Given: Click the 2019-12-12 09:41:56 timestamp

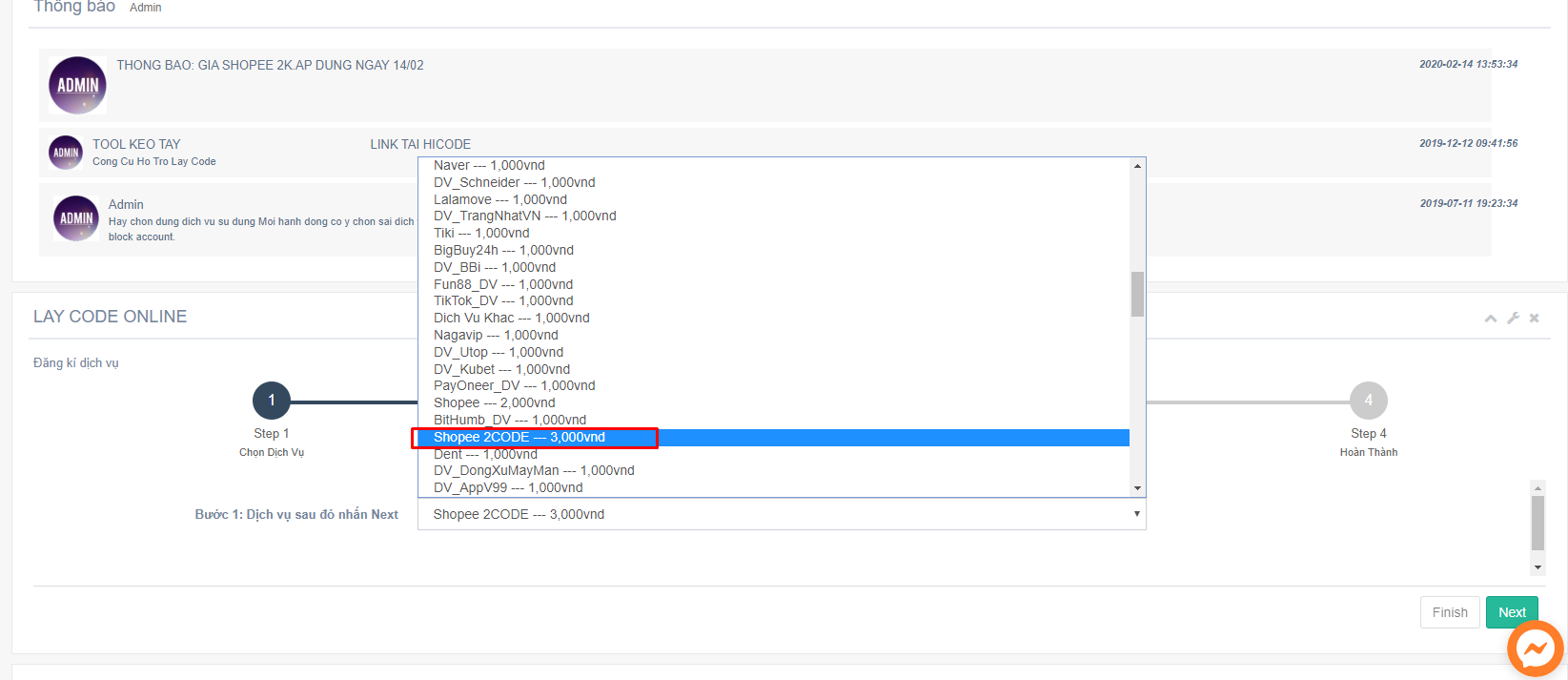Looking at the screenshot, I should 1468,143.
